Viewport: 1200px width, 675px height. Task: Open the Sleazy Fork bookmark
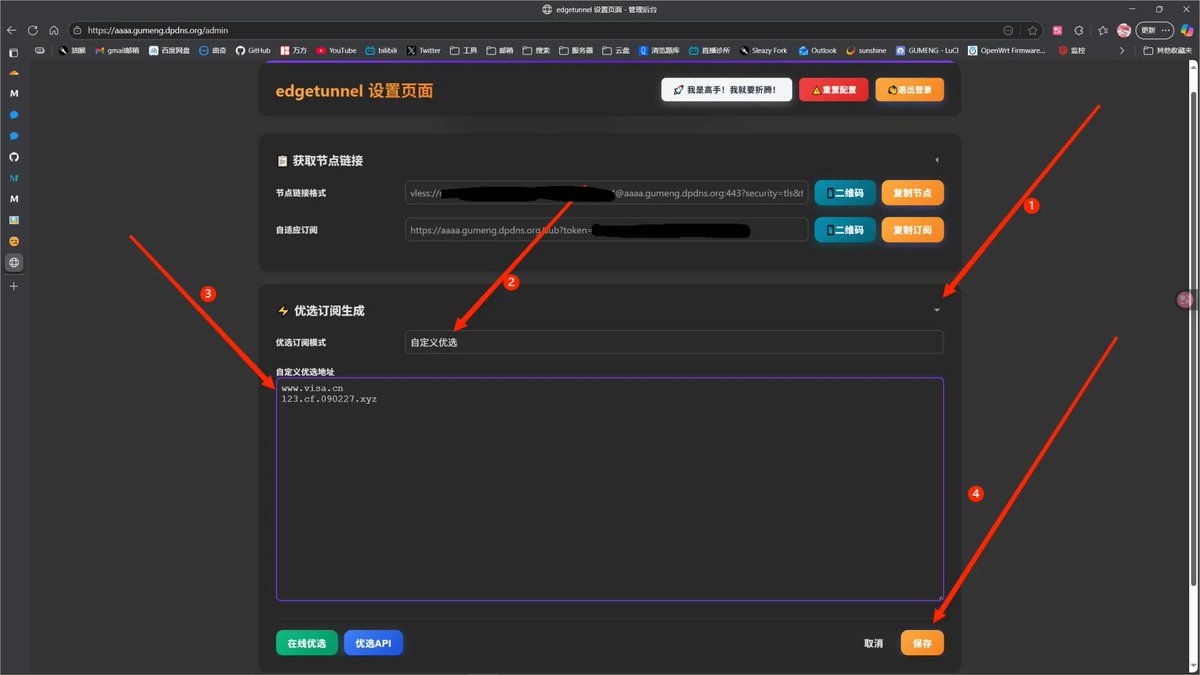(x=763, y=50)
